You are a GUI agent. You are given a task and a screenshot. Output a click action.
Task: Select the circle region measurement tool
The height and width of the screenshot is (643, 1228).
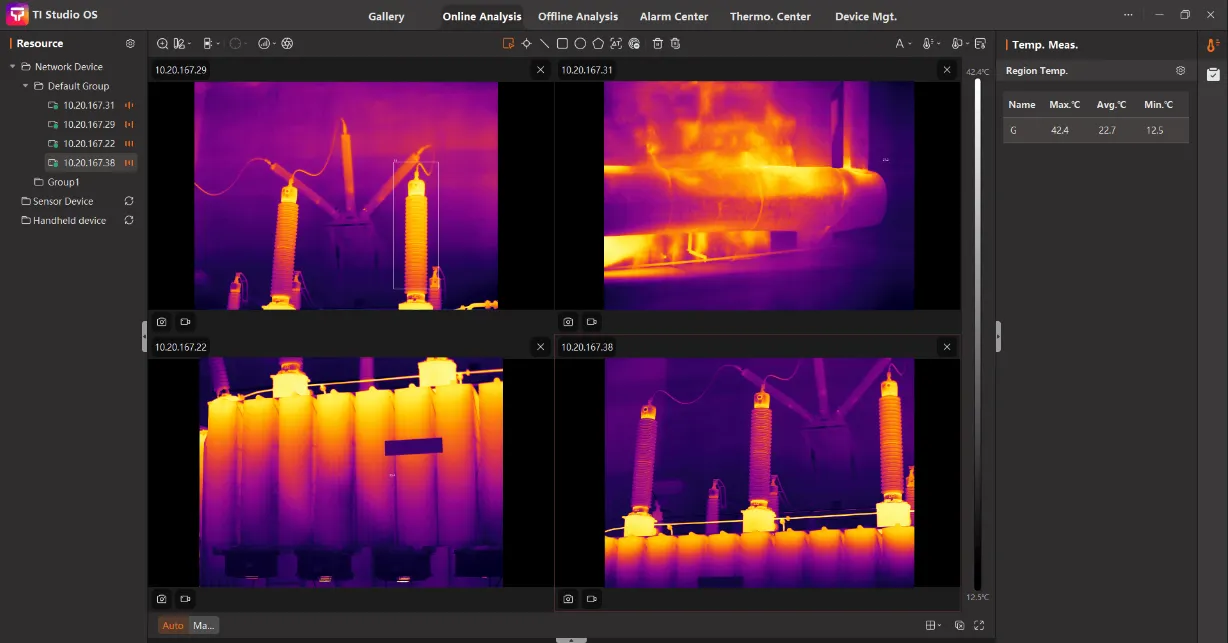580,44
